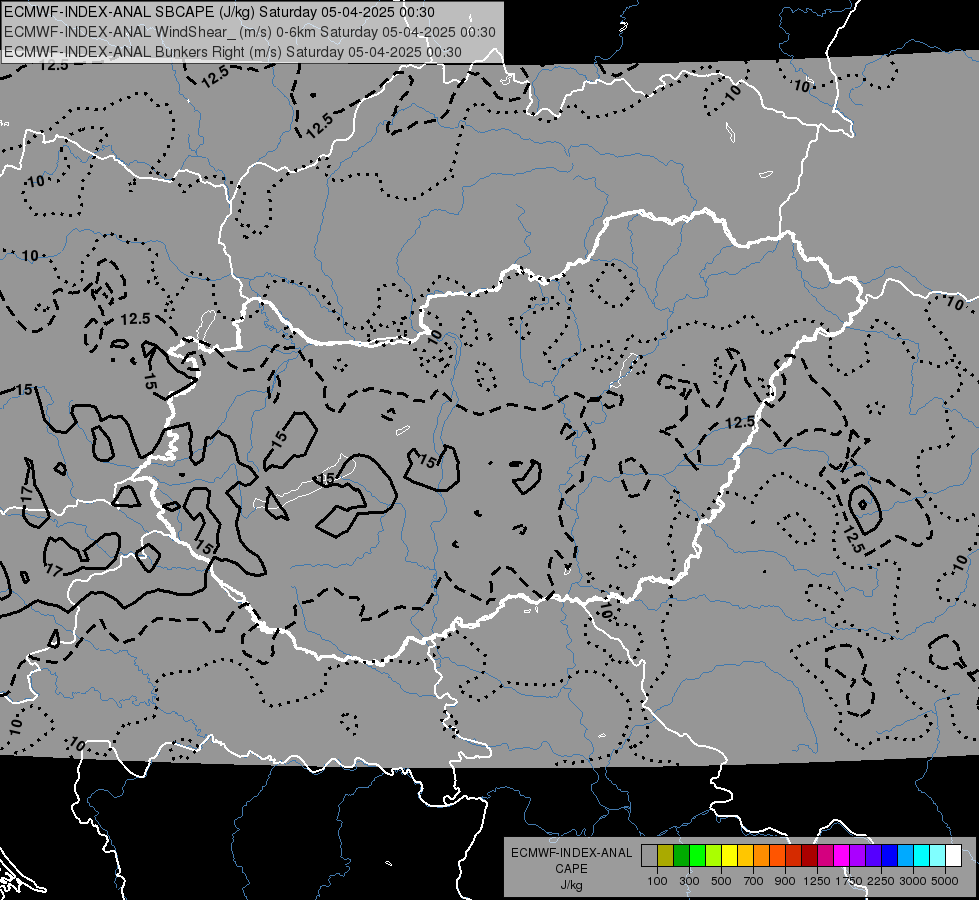Pick the lime yellow-green legend swatch

click(x=714, y=855)
